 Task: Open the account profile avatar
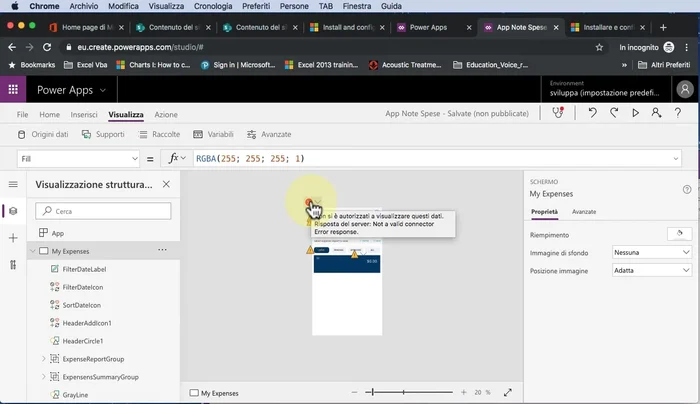coord(685,89)
